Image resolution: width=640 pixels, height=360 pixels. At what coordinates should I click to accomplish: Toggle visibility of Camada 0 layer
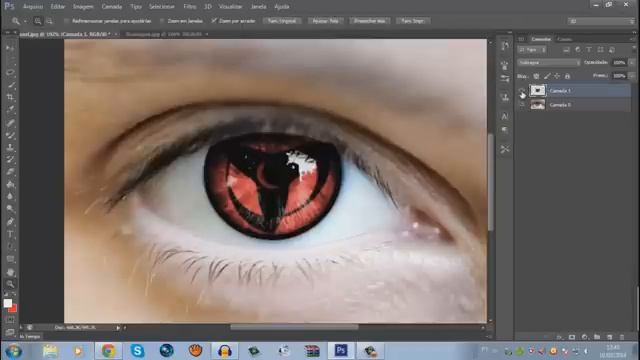[522, 104]
